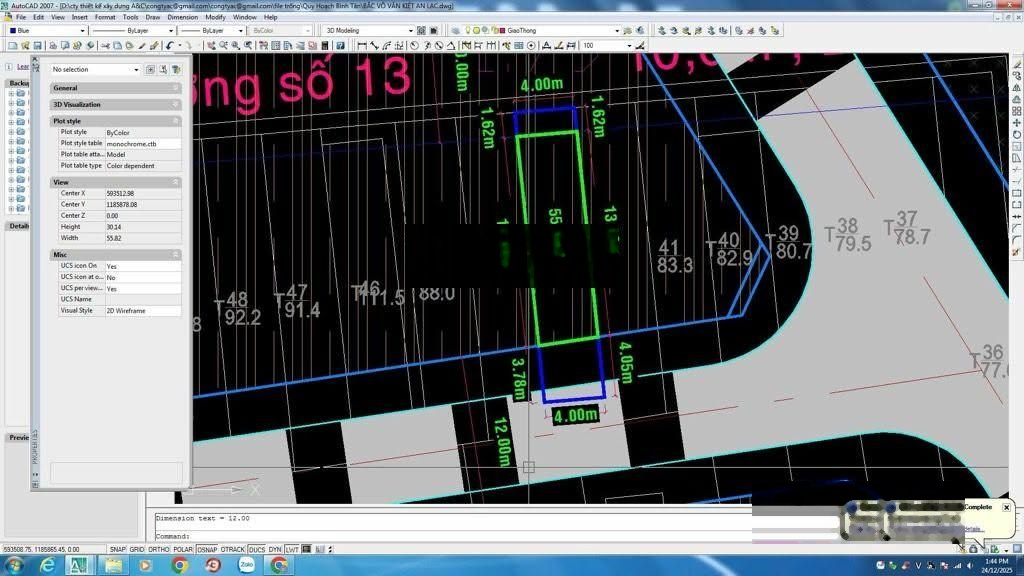
Task: Select the Linear dimension tool
Action: point(362,45)
